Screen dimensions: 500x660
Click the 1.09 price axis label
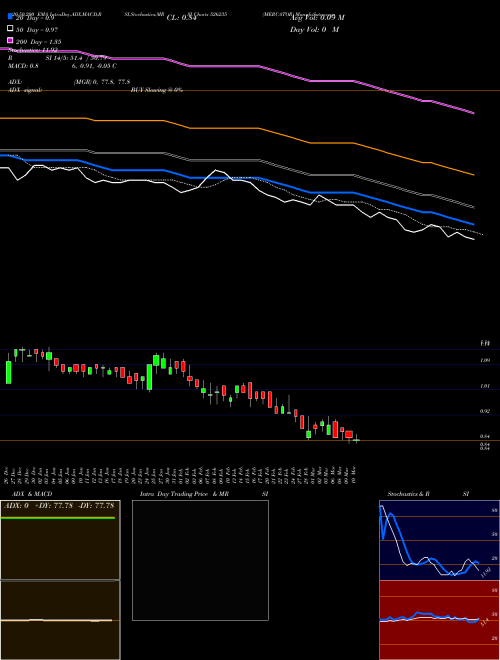pyautogui.click(x=484, y=360)
